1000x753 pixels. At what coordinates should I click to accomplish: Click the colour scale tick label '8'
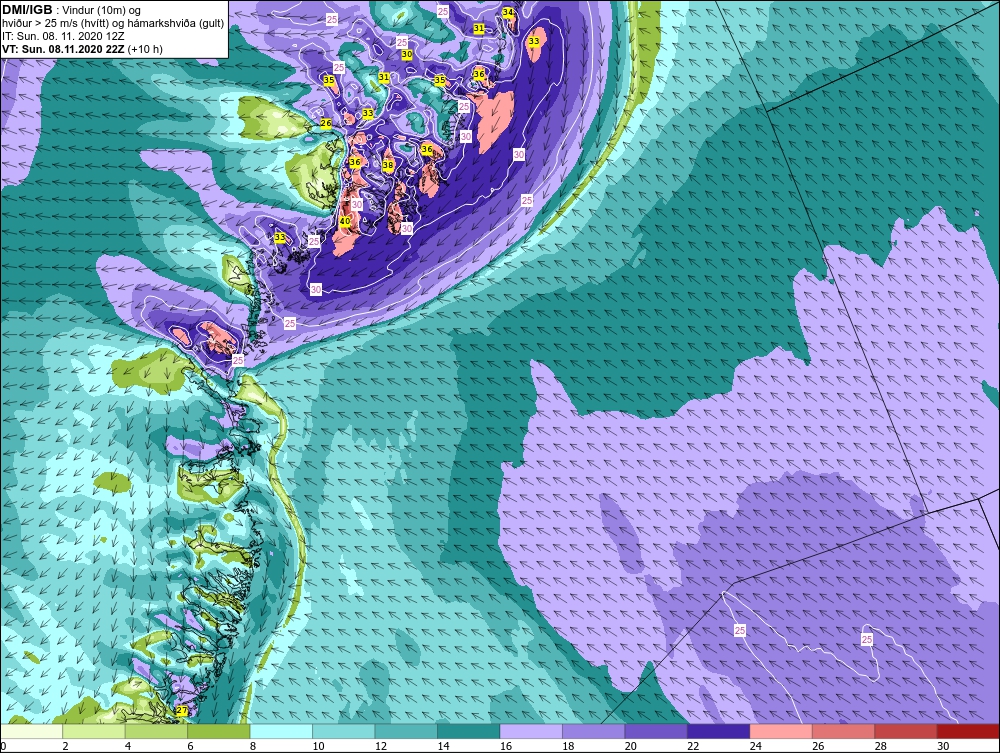(253, 746)
